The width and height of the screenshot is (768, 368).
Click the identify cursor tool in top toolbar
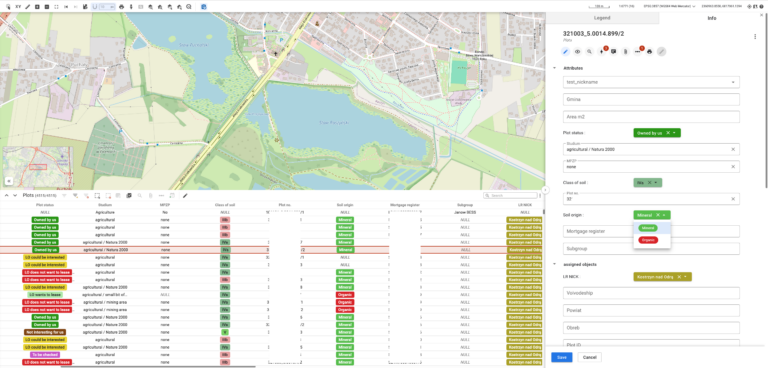8,7
